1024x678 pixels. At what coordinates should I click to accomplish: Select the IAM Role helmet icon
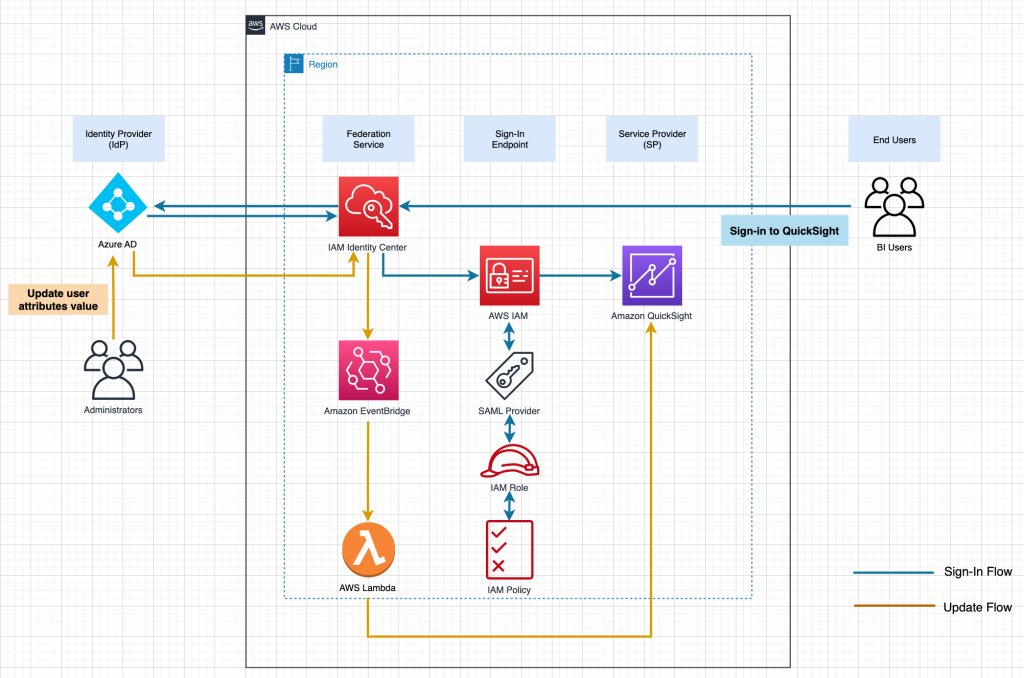click(510, 462)
